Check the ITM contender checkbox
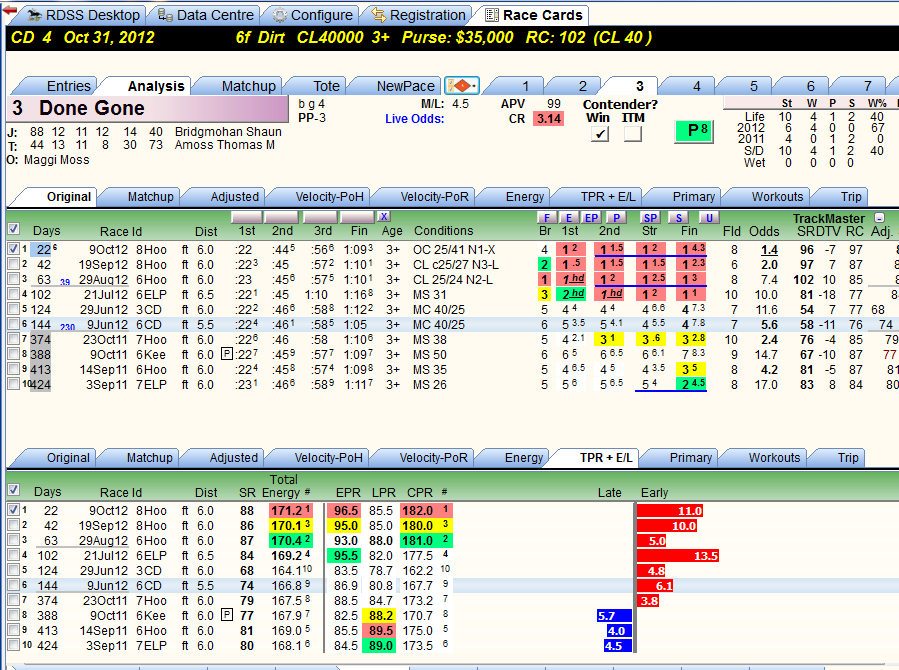 (632, 134)
